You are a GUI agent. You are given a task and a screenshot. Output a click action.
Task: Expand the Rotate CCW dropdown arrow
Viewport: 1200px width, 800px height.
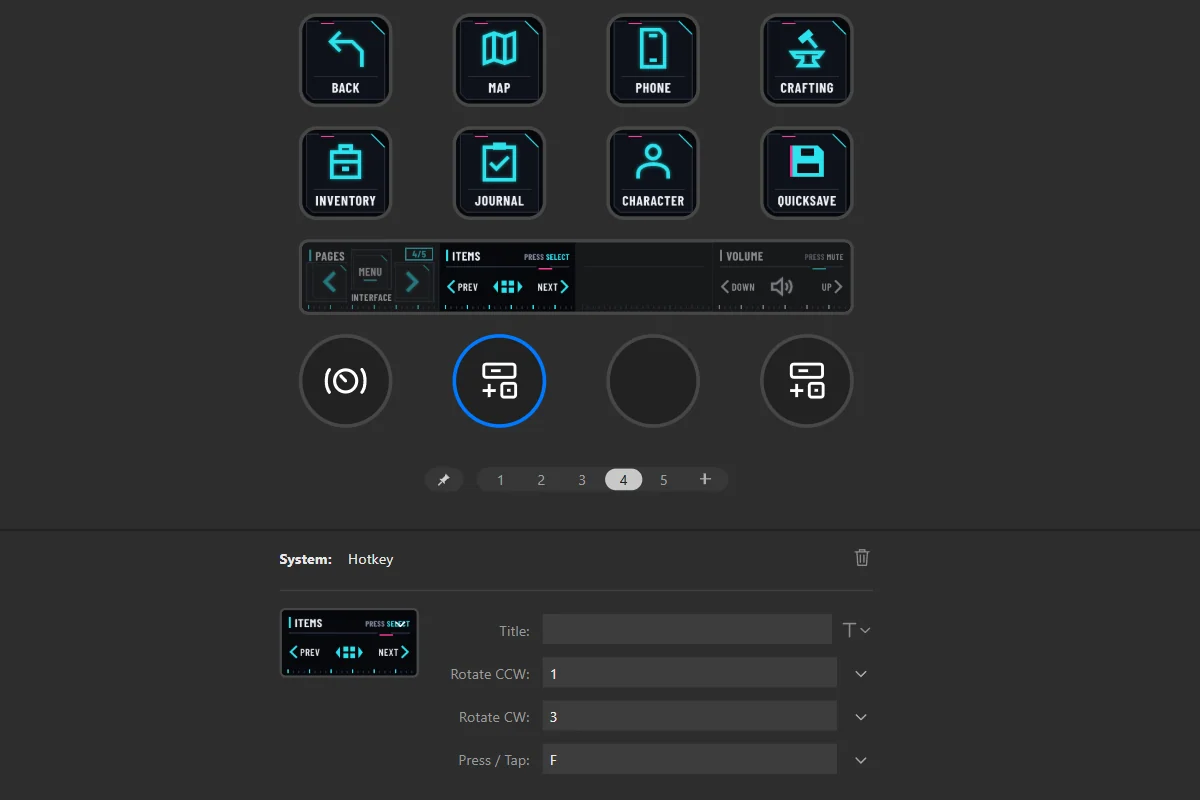(x=861, y=674)
